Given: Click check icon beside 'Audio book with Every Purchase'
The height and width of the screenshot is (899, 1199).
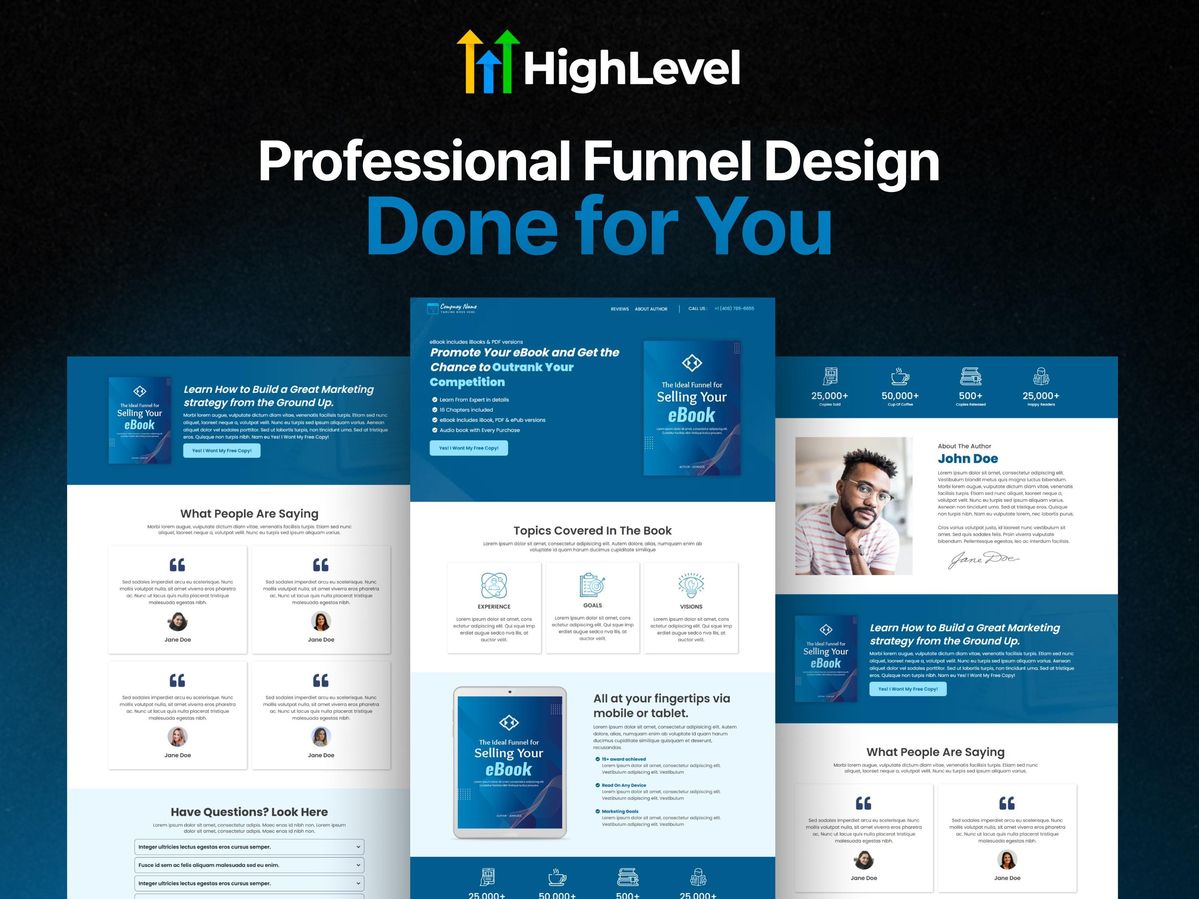Looking at the screenshot, I should click(434, 430).
